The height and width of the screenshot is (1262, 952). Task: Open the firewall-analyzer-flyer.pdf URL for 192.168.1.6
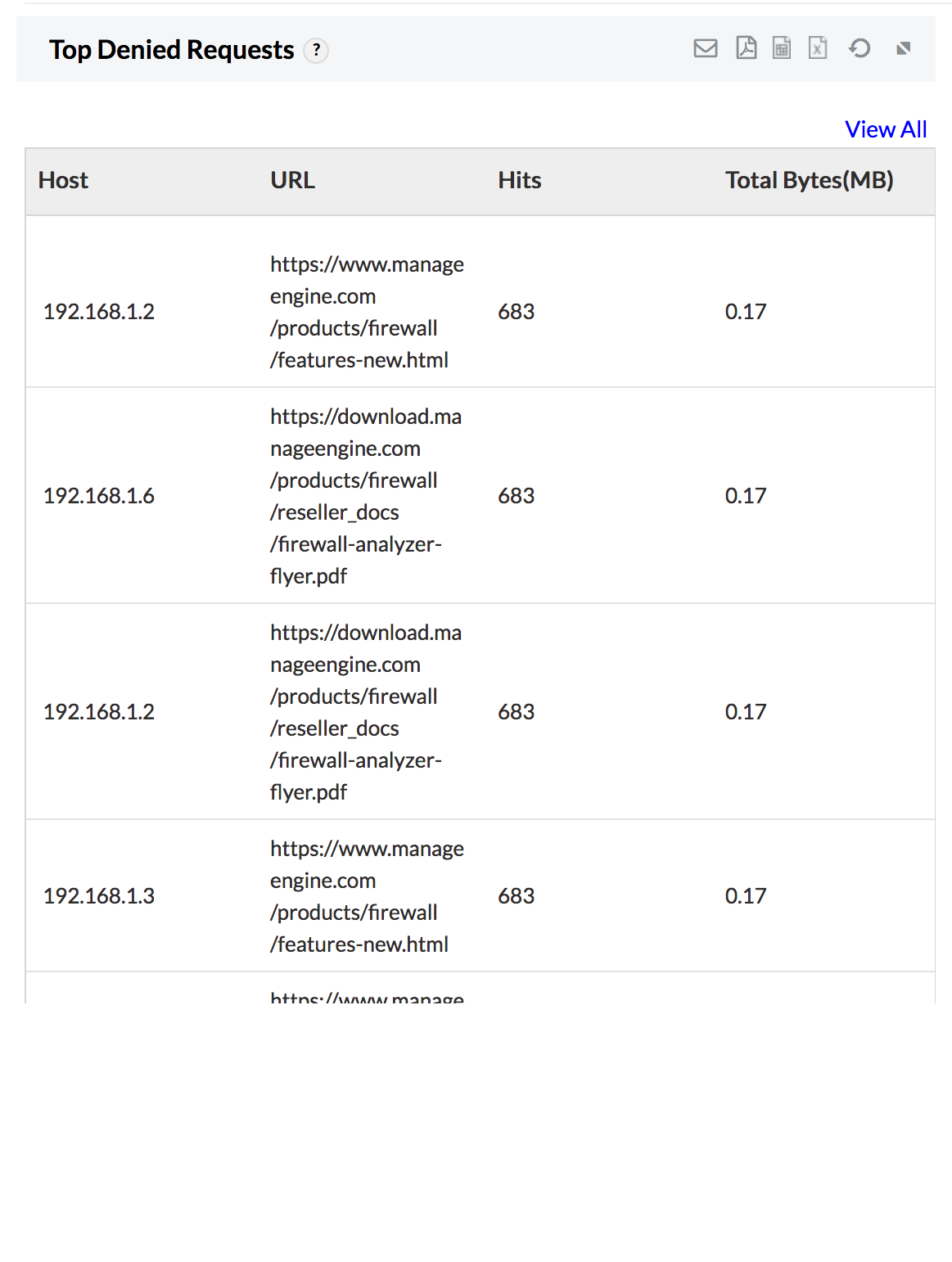(366, 495)
